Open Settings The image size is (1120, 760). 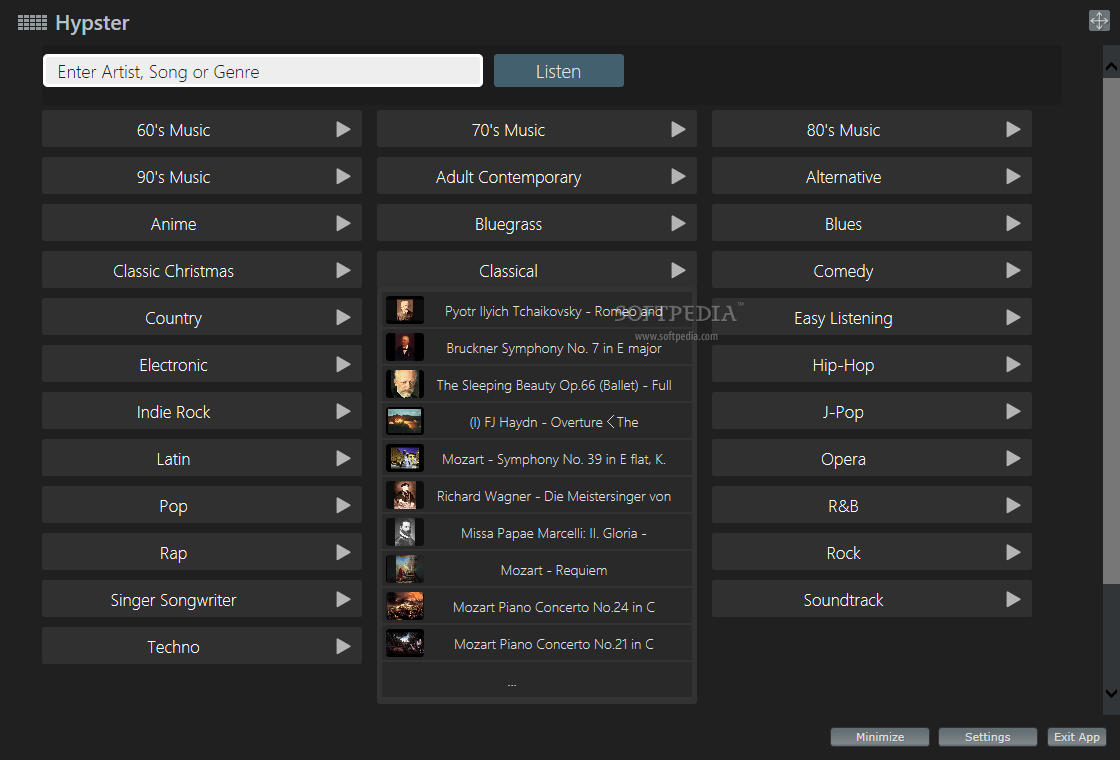[988, 736]
